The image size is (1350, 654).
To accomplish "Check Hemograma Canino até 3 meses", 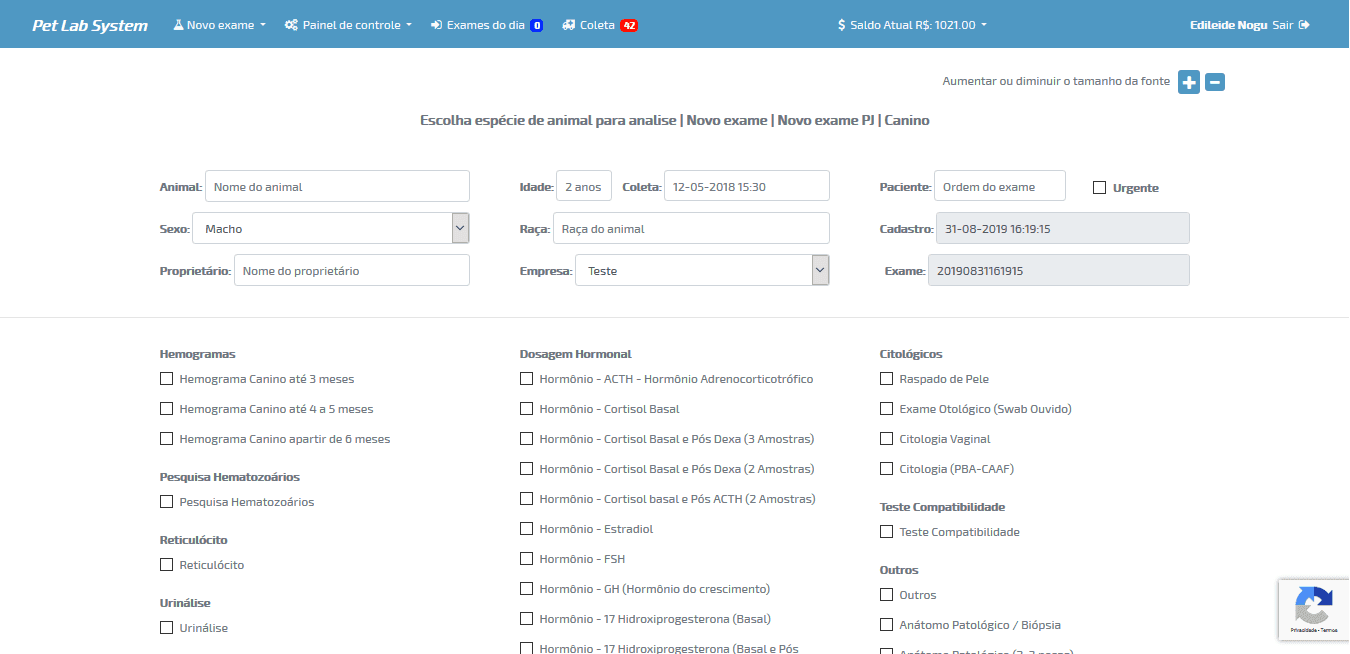I will [x=166, y=379].
